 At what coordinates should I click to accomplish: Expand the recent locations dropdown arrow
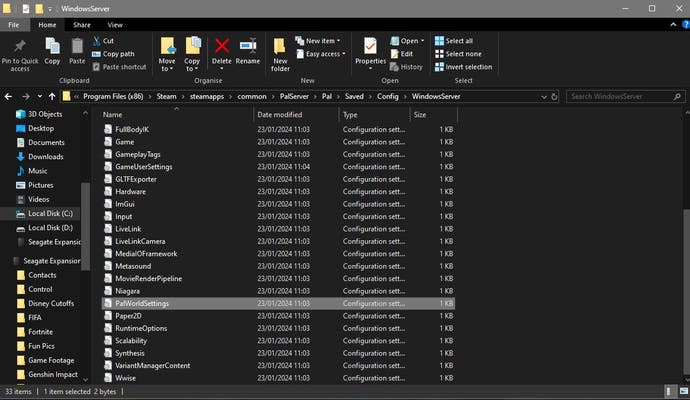point(40,96)
